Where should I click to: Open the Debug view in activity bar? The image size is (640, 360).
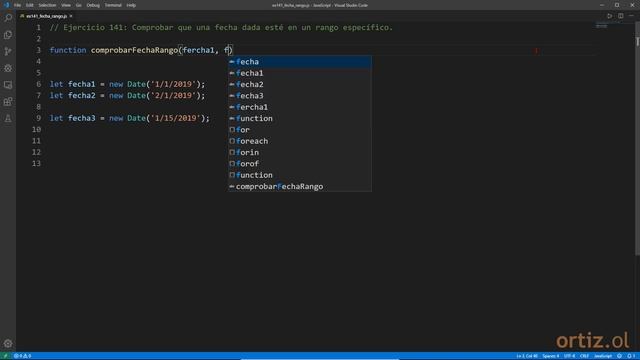pos(8,68)
